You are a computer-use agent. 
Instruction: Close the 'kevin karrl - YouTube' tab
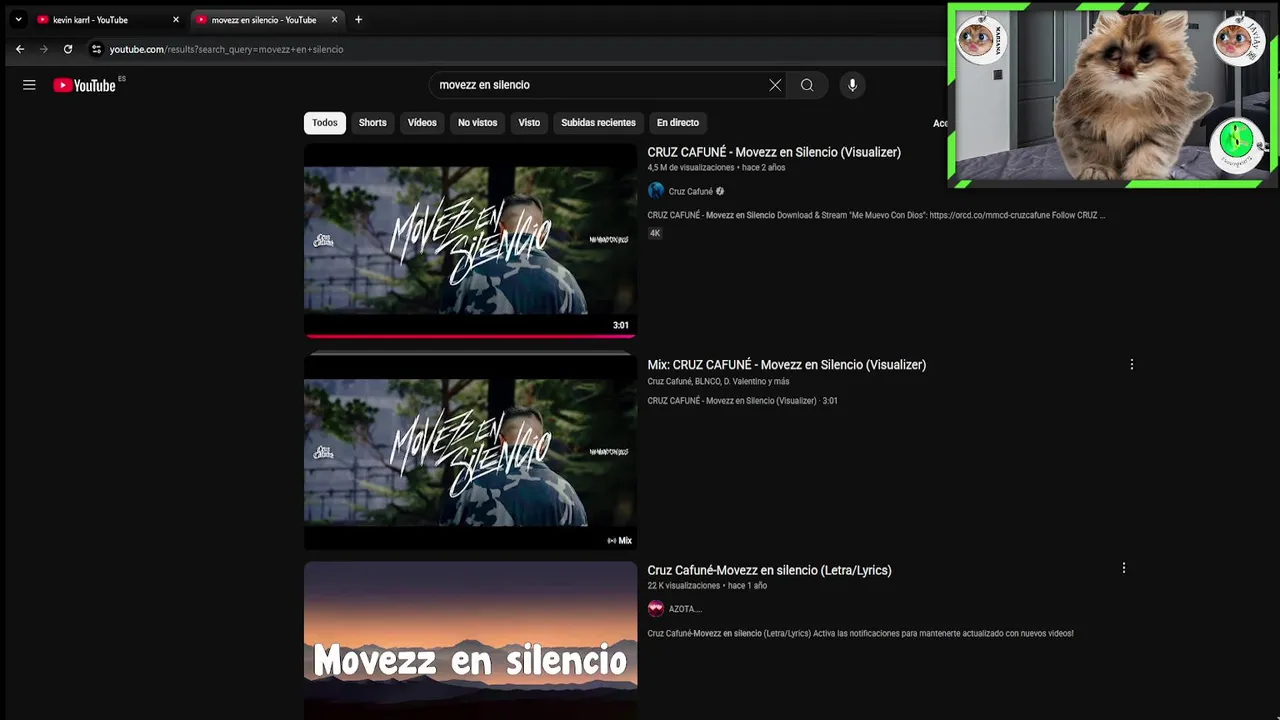click(x=176, y=19)
